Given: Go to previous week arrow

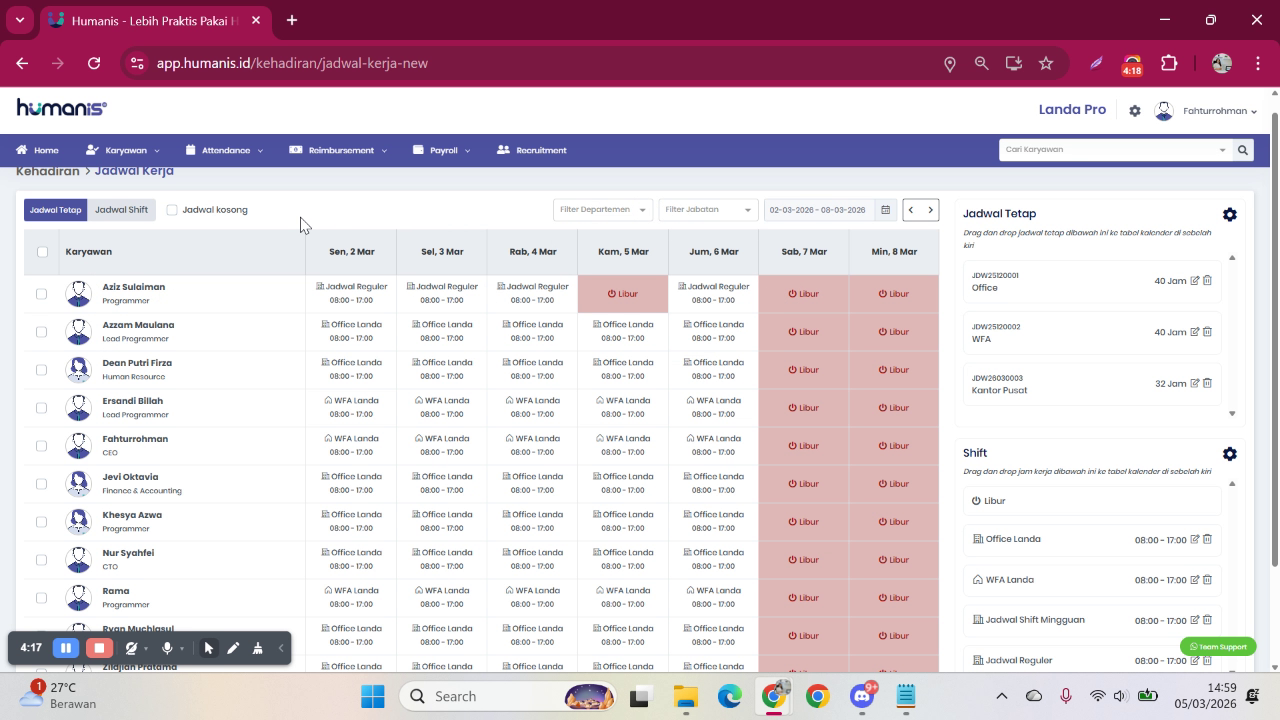Looking at the screenshot, I should click(911, 210).
